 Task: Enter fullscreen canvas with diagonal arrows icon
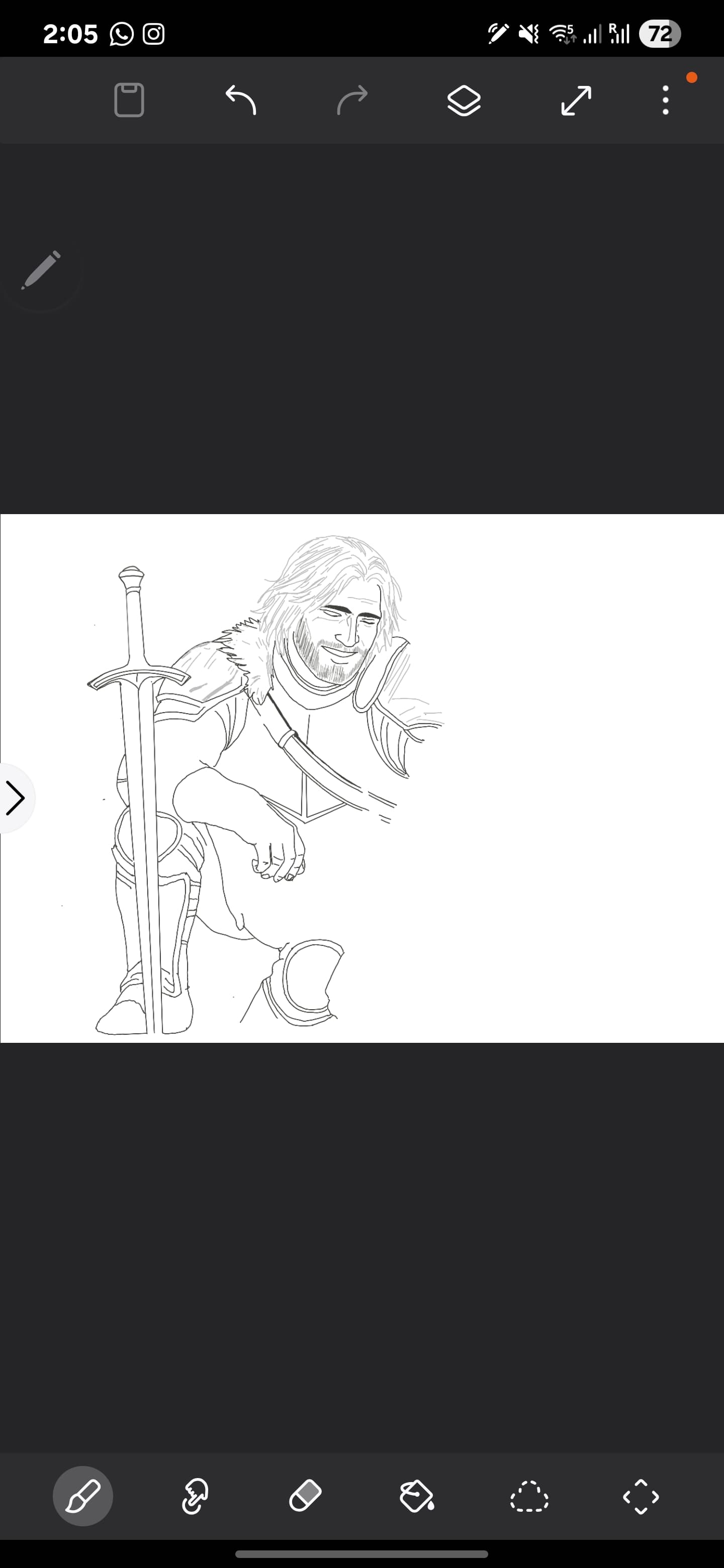[576, 101]
